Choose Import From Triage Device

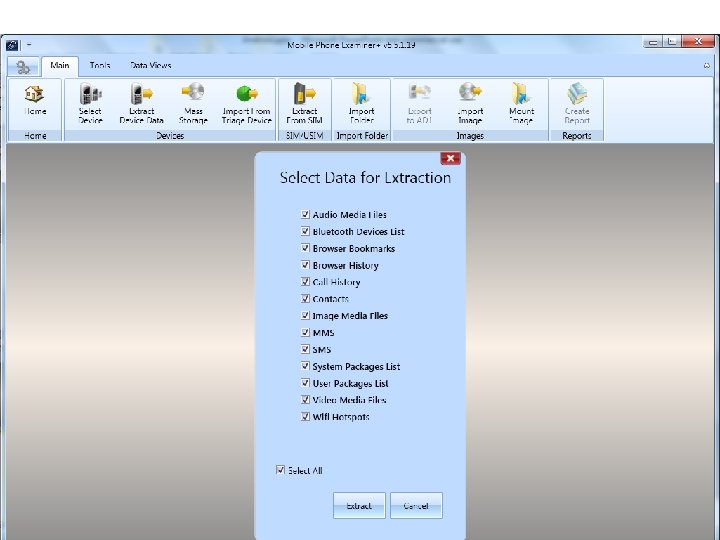247,103
